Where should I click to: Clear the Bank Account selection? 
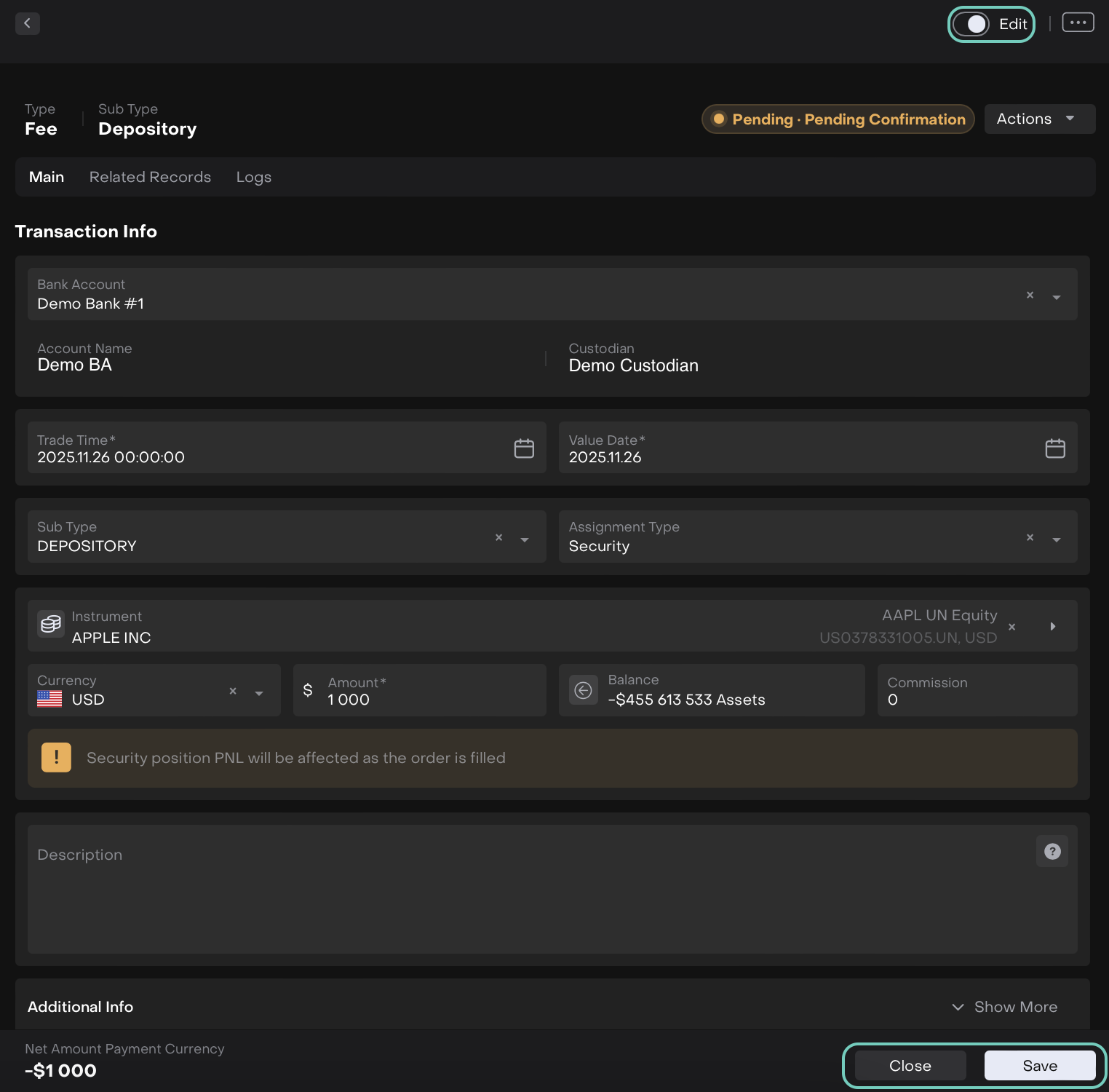(1030, 295)
